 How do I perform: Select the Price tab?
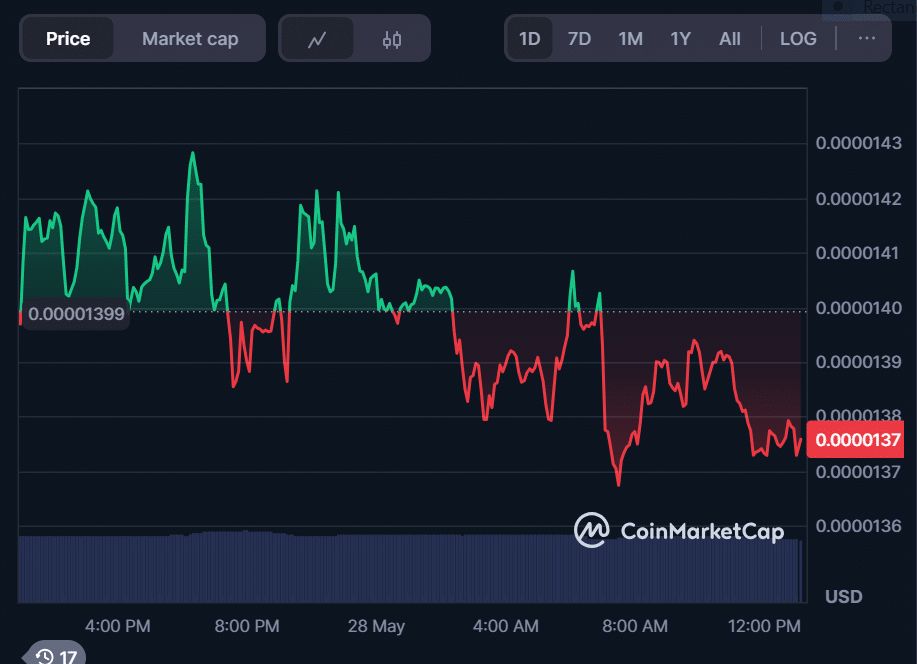coord(68,39)
